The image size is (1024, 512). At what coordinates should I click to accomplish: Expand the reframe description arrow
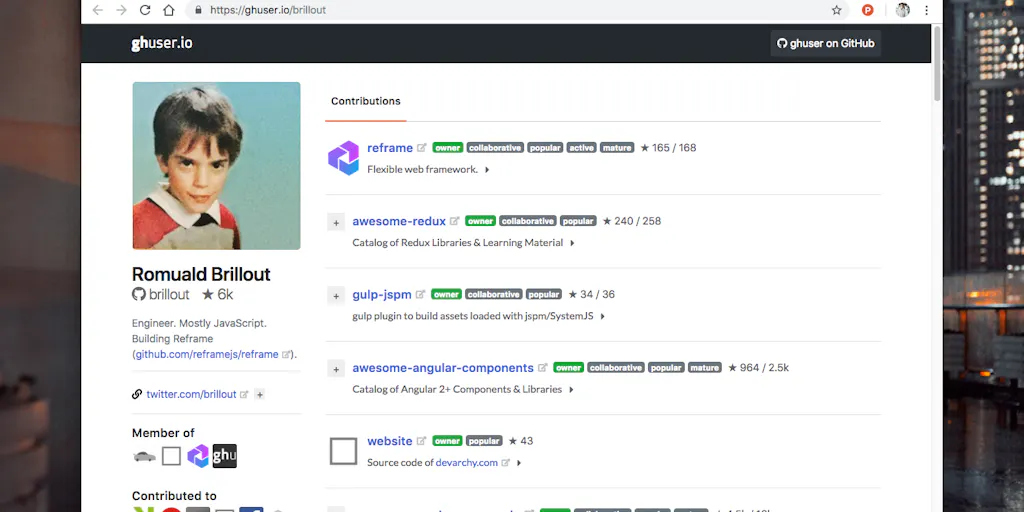coord(487,170)
